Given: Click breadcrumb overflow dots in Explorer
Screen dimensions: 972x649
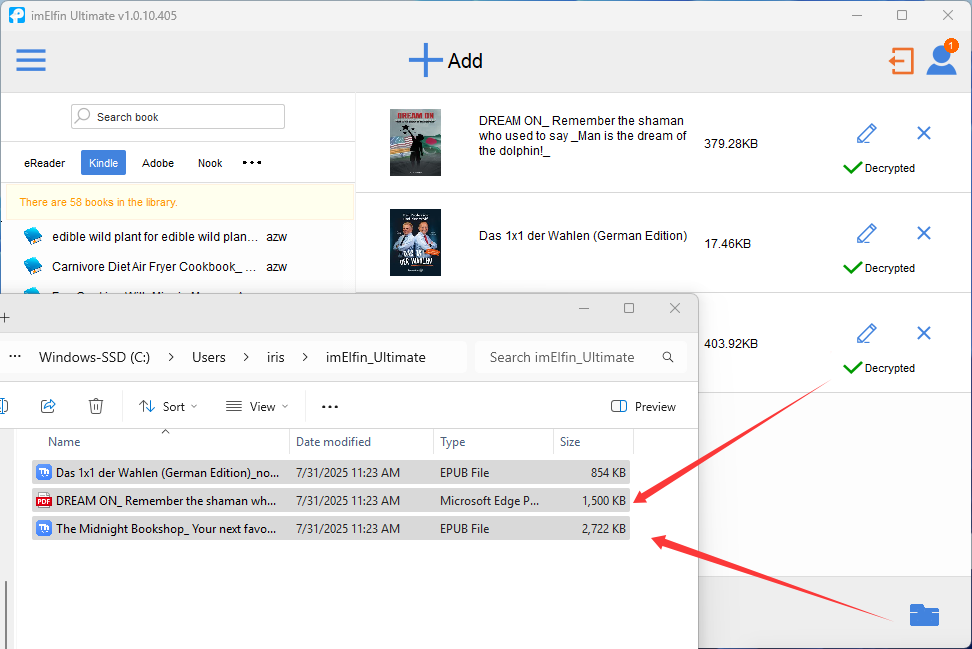Looking at the screenshot, I should 15,356.
